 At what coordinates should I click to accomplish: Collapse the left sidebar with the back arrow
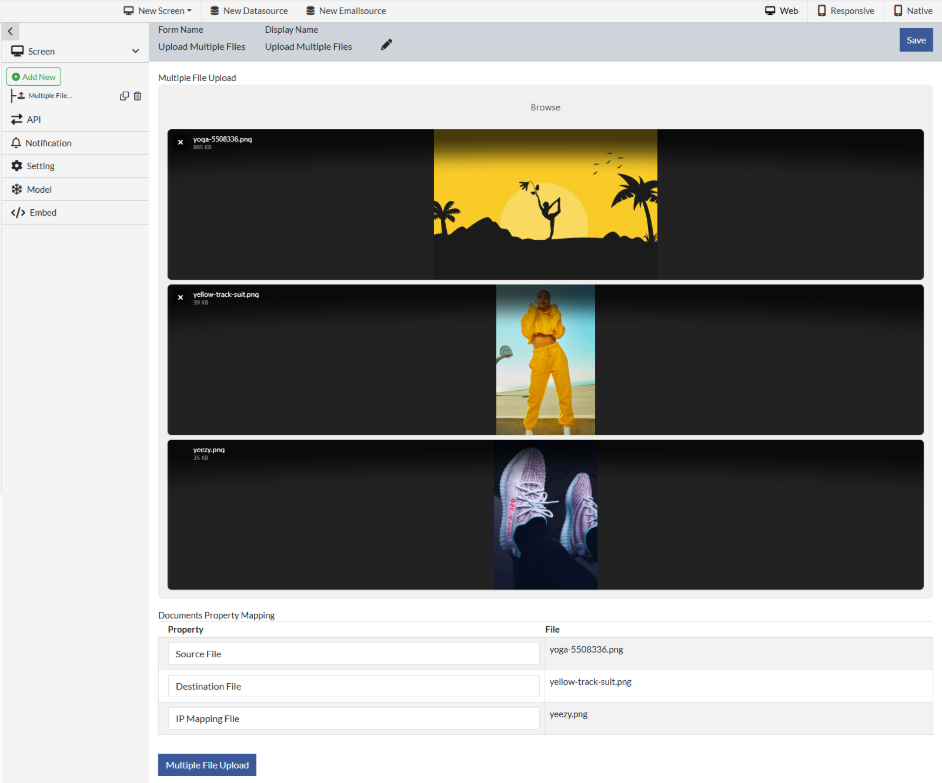click(10, 31)
